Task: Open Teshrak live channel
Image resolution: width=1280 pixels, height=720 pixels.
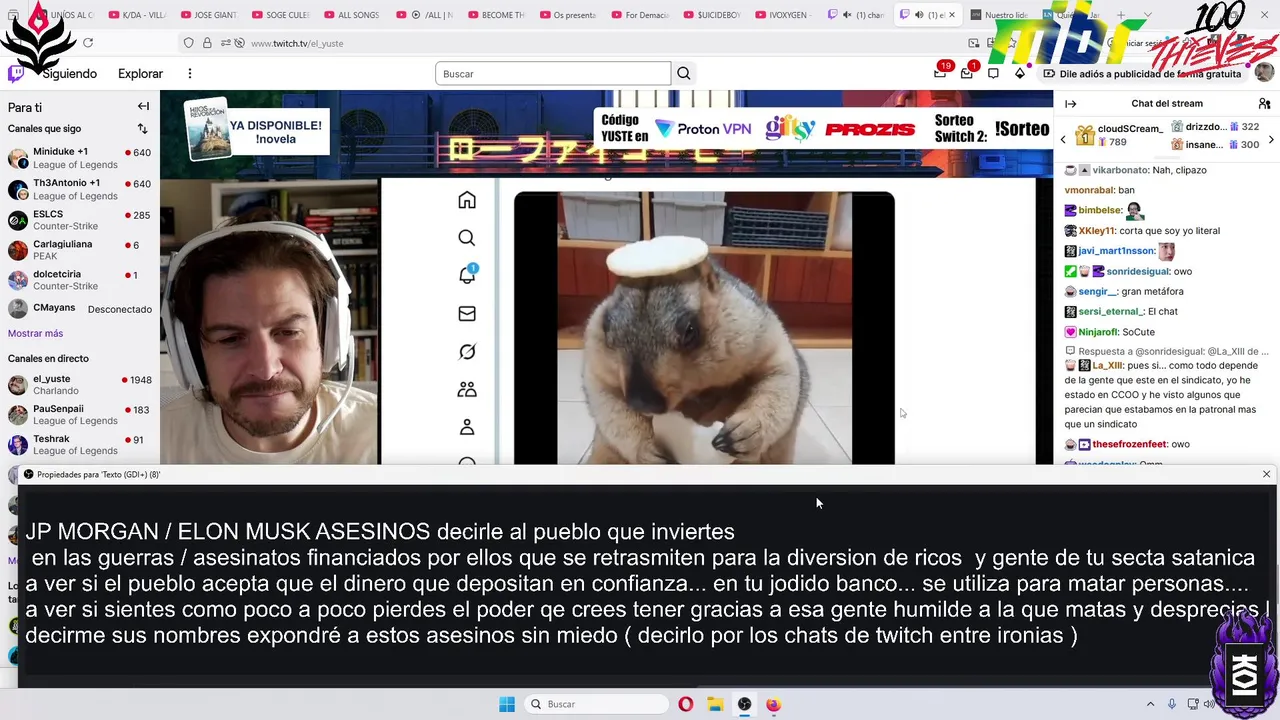Action: [80, 445]
